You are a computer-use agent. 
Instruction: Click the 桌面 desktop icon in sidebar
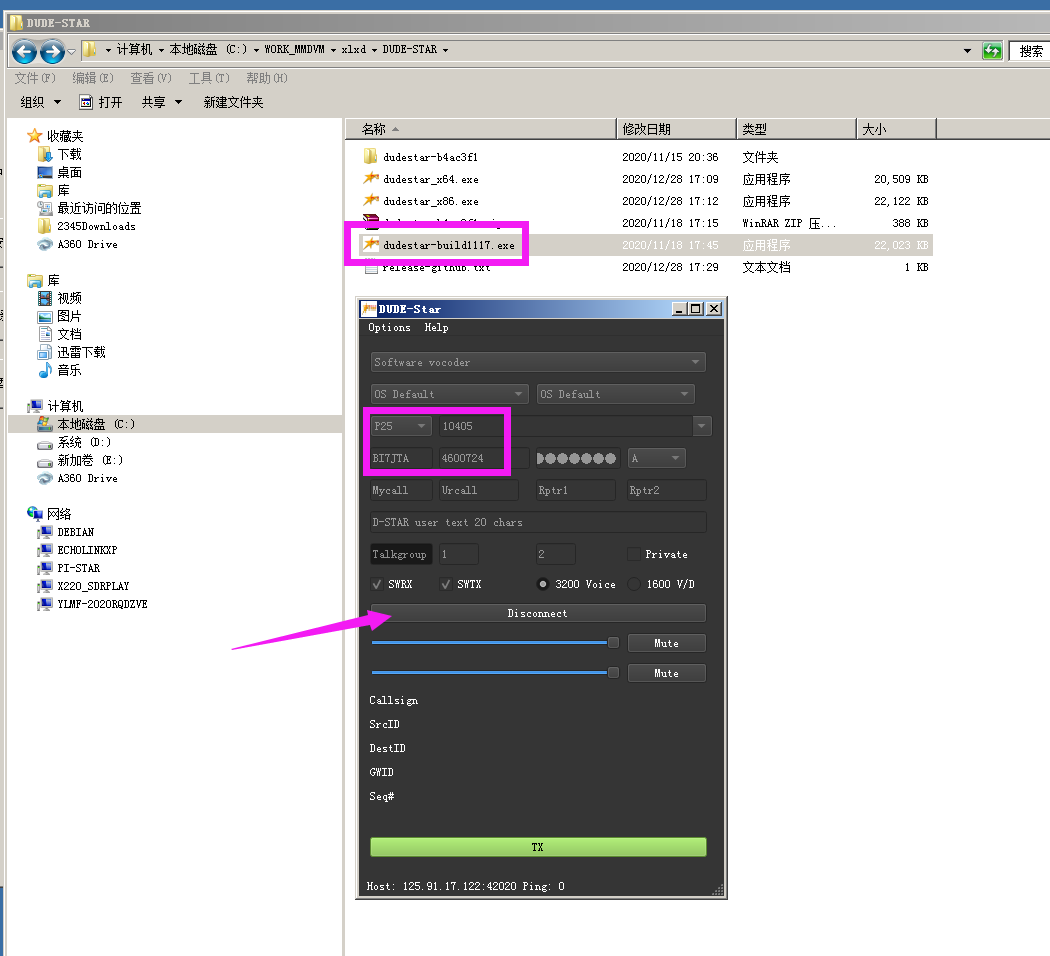(x=45, y=172)
